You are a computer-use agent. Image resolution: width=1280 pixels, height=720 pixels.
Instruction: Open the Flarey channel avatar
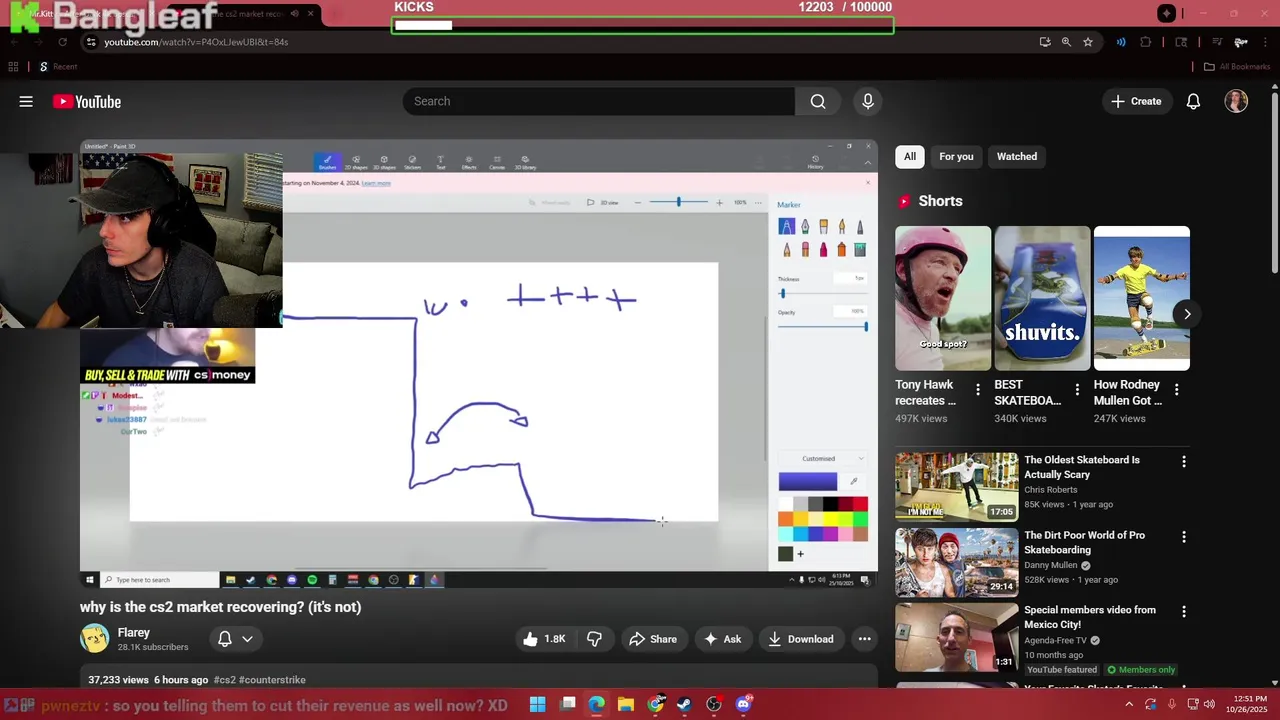click(x=95, y=638)
